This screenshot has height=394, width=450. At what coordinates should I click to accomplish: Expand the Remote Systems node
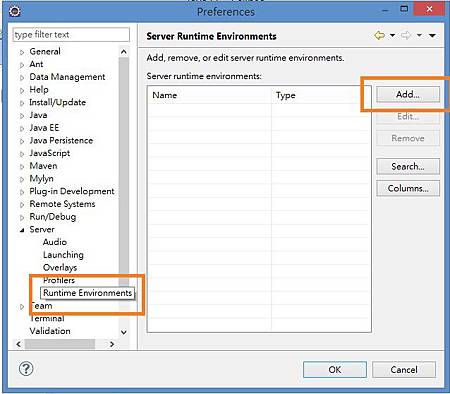22,205
